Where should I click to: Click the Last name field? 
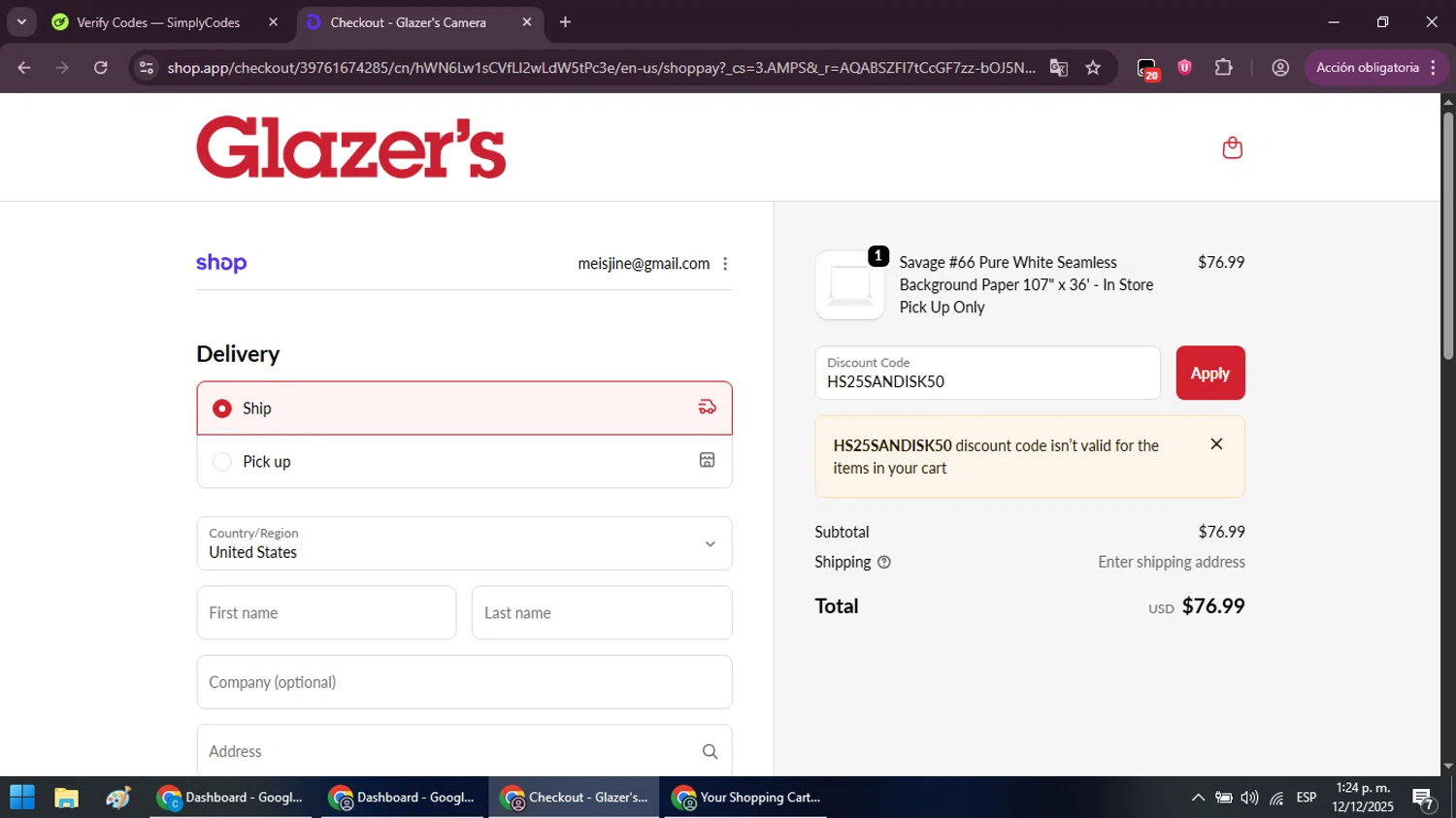tap(602, 612)
